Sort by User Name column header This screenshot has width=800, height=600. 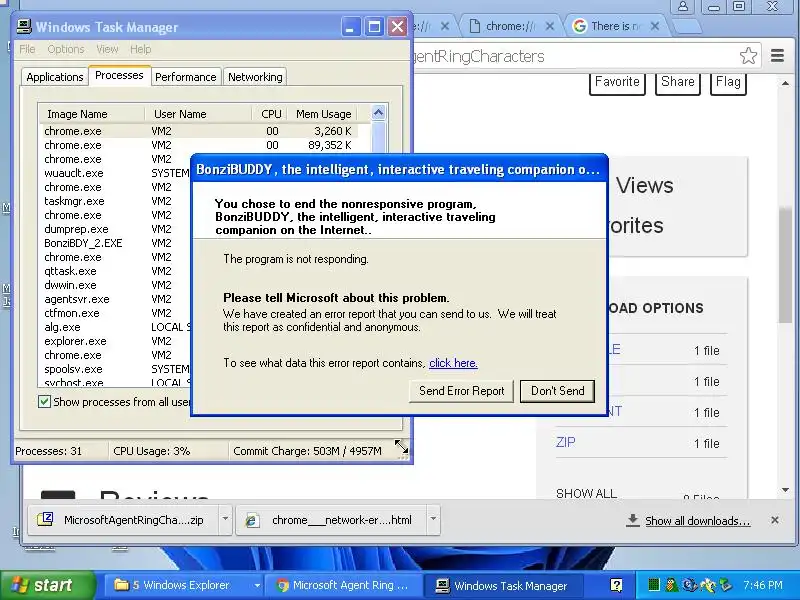tap(198, 114)
